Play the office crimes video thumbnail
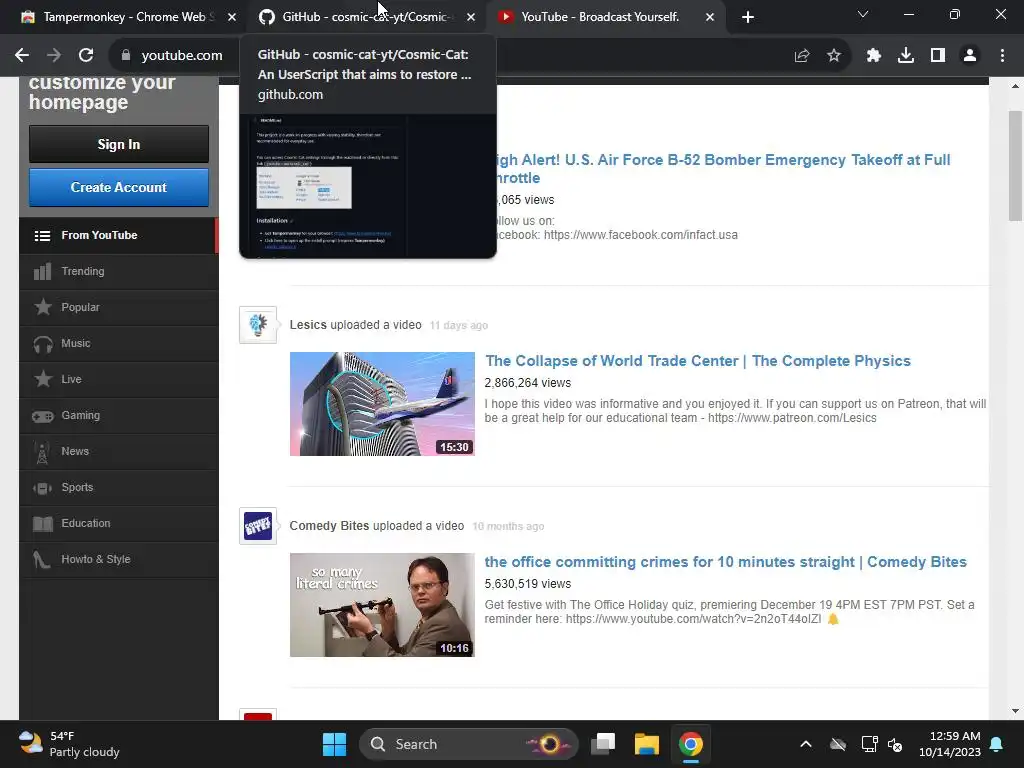This screenshot has height=768, width=1024. coord(382,605)
